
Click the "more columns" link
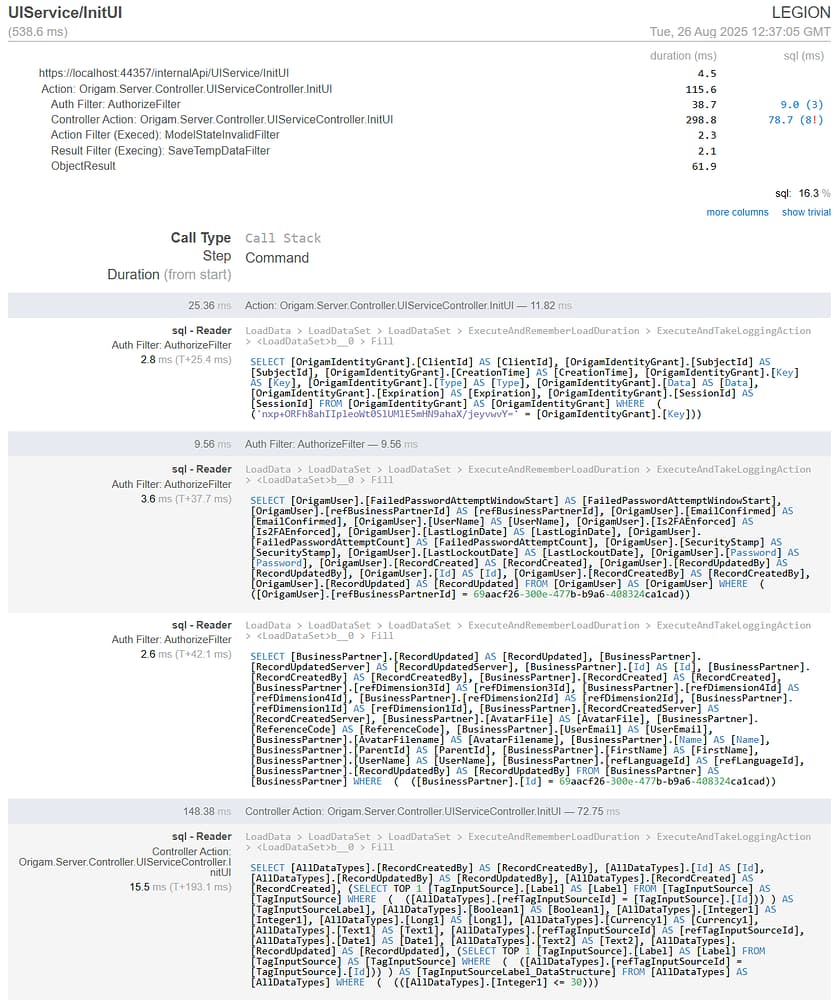click(737, 212)
